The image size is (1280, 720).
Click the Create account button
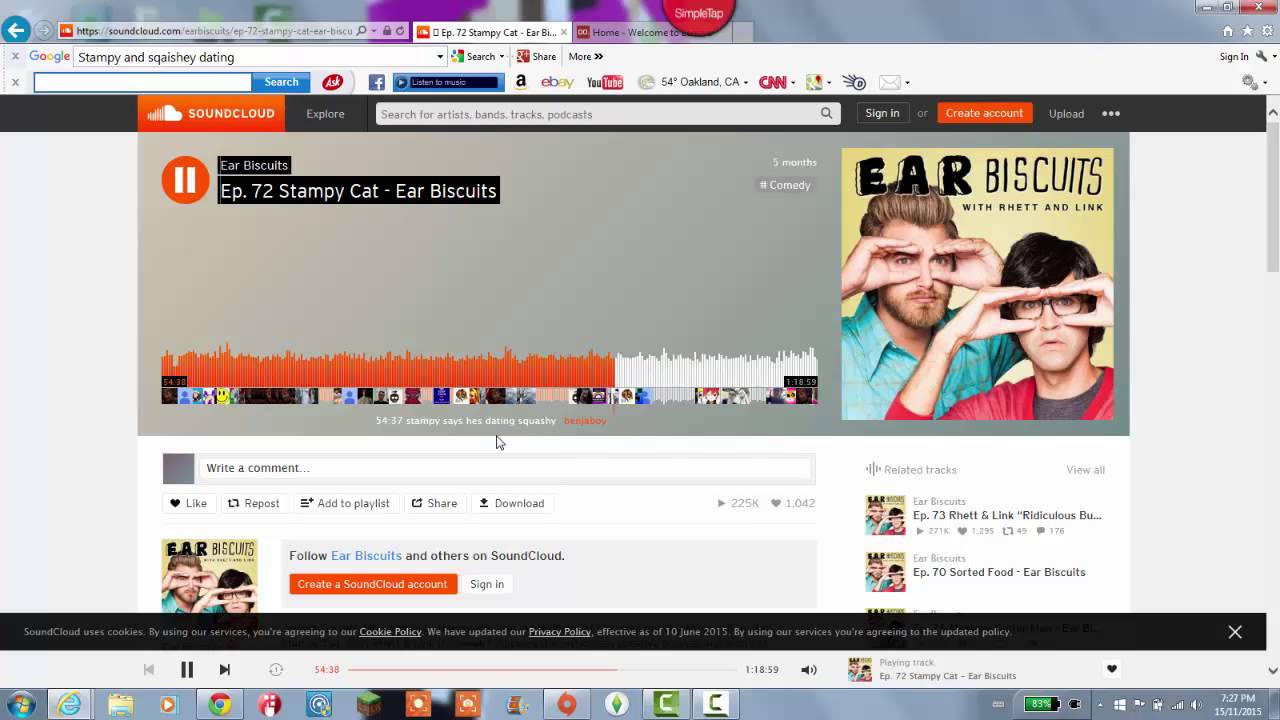984,113
